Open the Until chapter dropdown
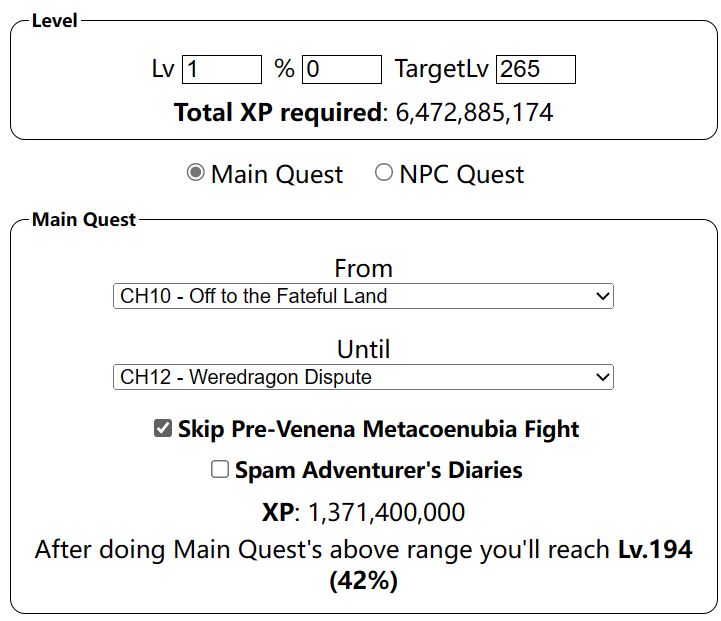721x621 pixels. (362, 377)
